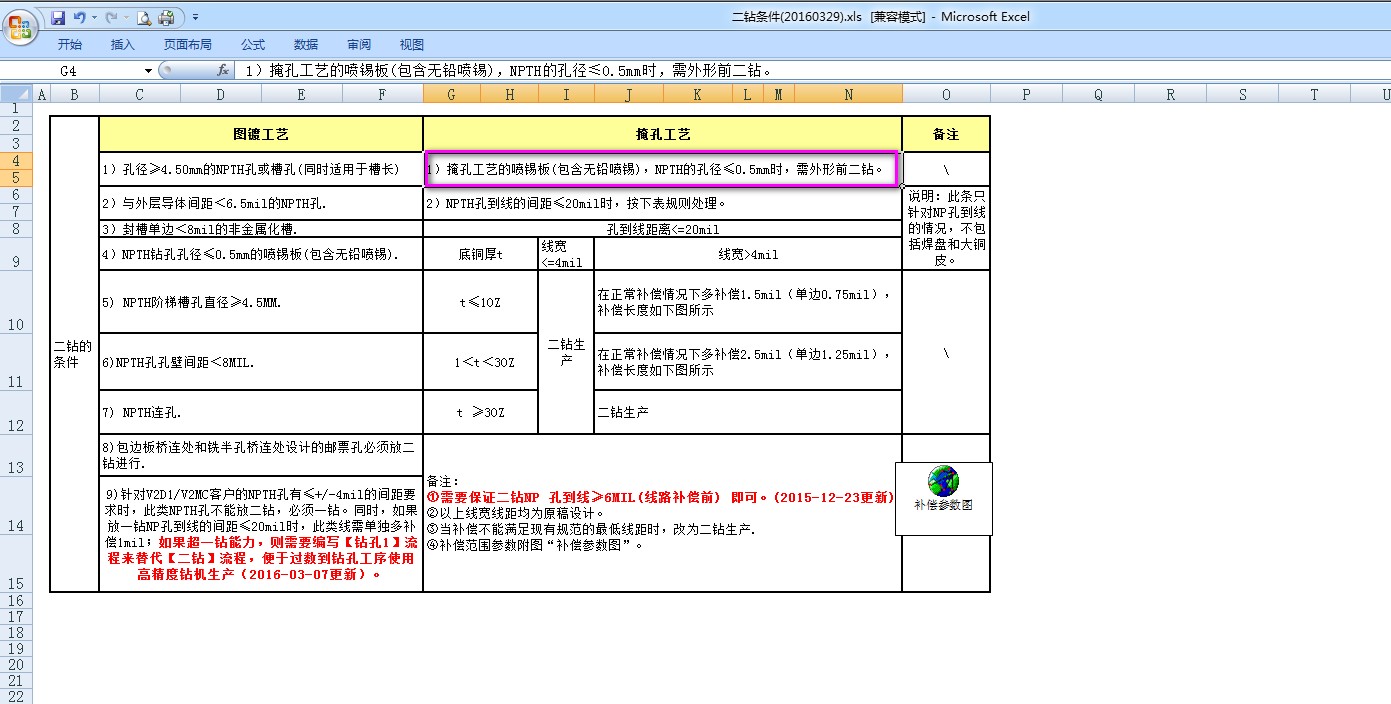Click the 线宽<=4mil cell
1391x704 pixels.
(566, 254)
